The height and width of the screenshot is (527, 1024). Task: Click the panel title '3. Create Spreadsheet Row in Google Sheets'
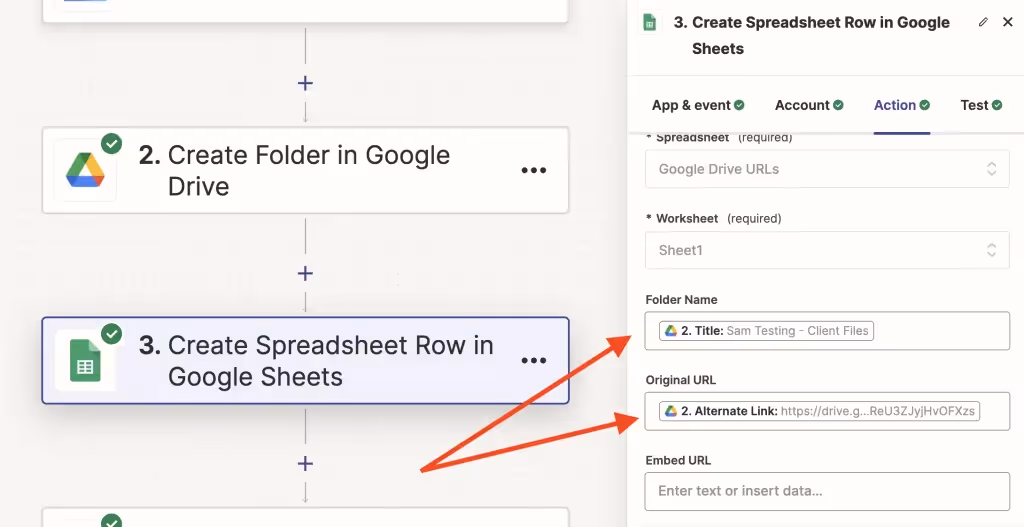click(x=811, y=35)
